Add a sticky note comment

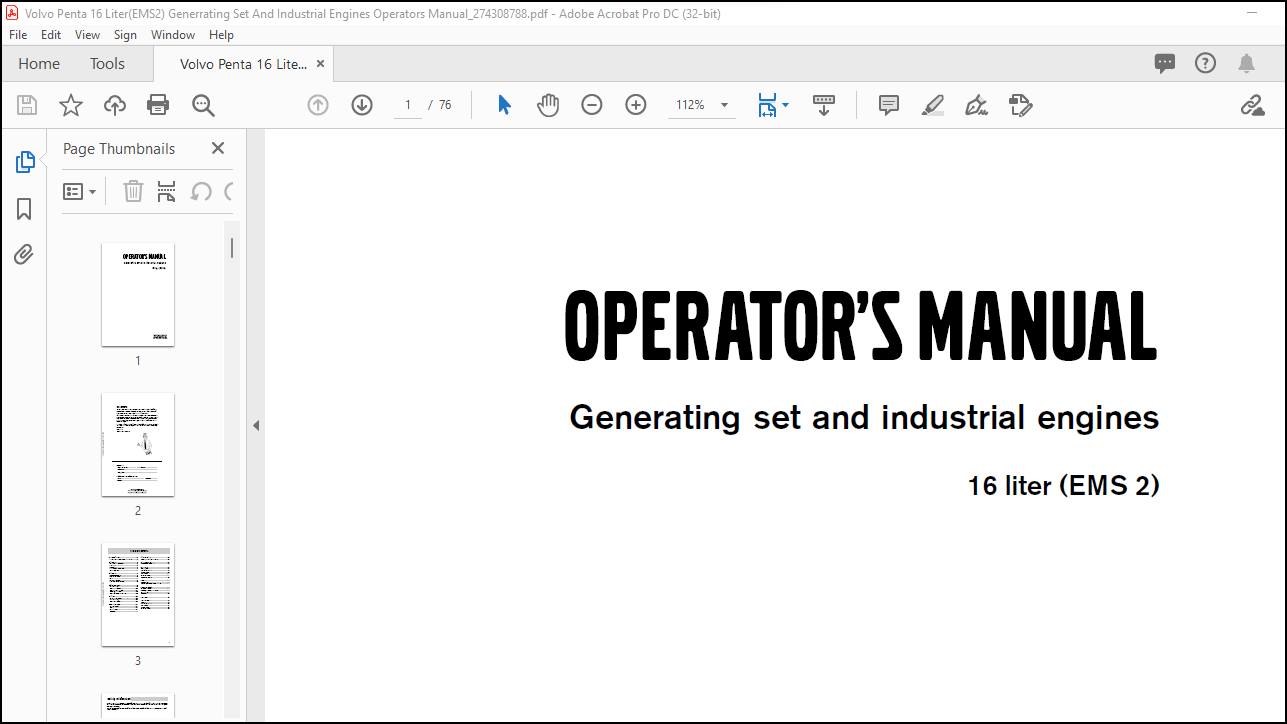coord(889,105)
